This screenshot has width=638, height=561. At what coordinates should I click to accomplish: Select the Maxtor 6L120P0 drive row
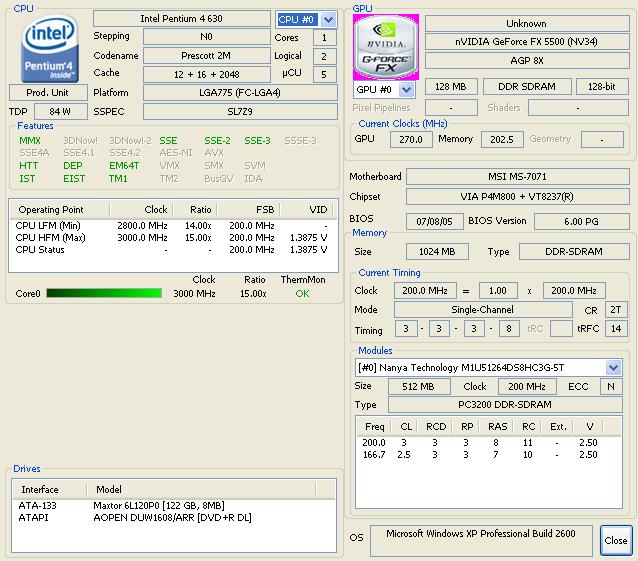pyautogui.click(x=174, y=506)
